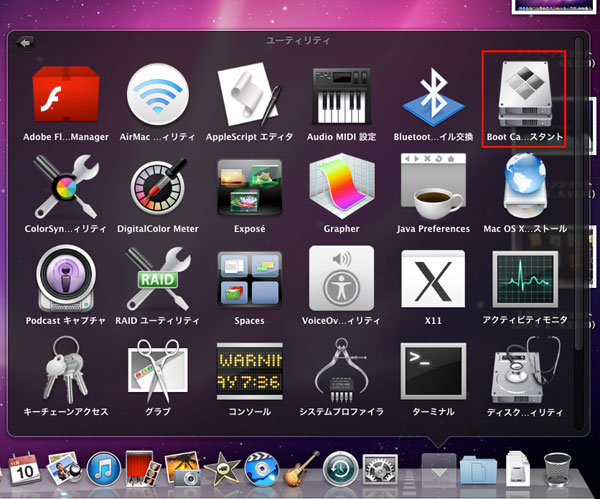Open X11

pyautogui.click(x=433, y=286)
